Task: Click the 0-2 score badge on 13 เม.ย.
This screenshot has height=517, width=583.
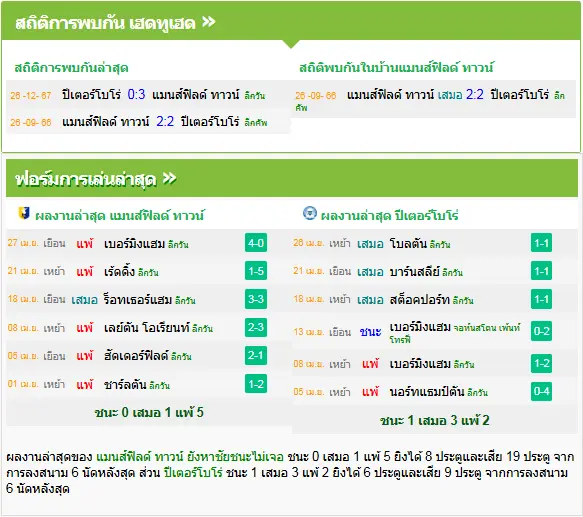Action: pos(541,331)
